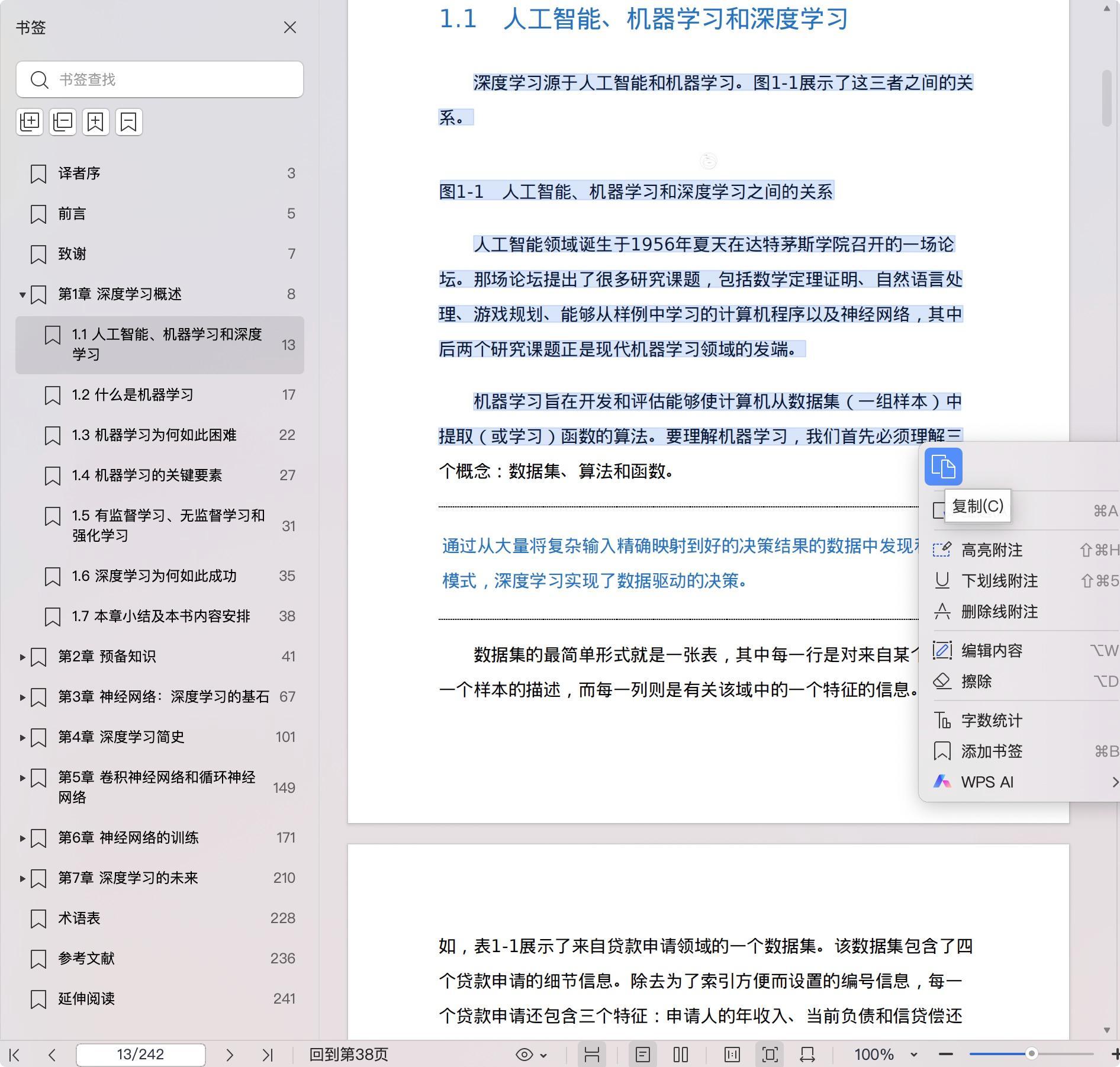Open bookmark 1.4 机器学习的关键要素
Screen dimensions: 1120x1067
point(147,475)
